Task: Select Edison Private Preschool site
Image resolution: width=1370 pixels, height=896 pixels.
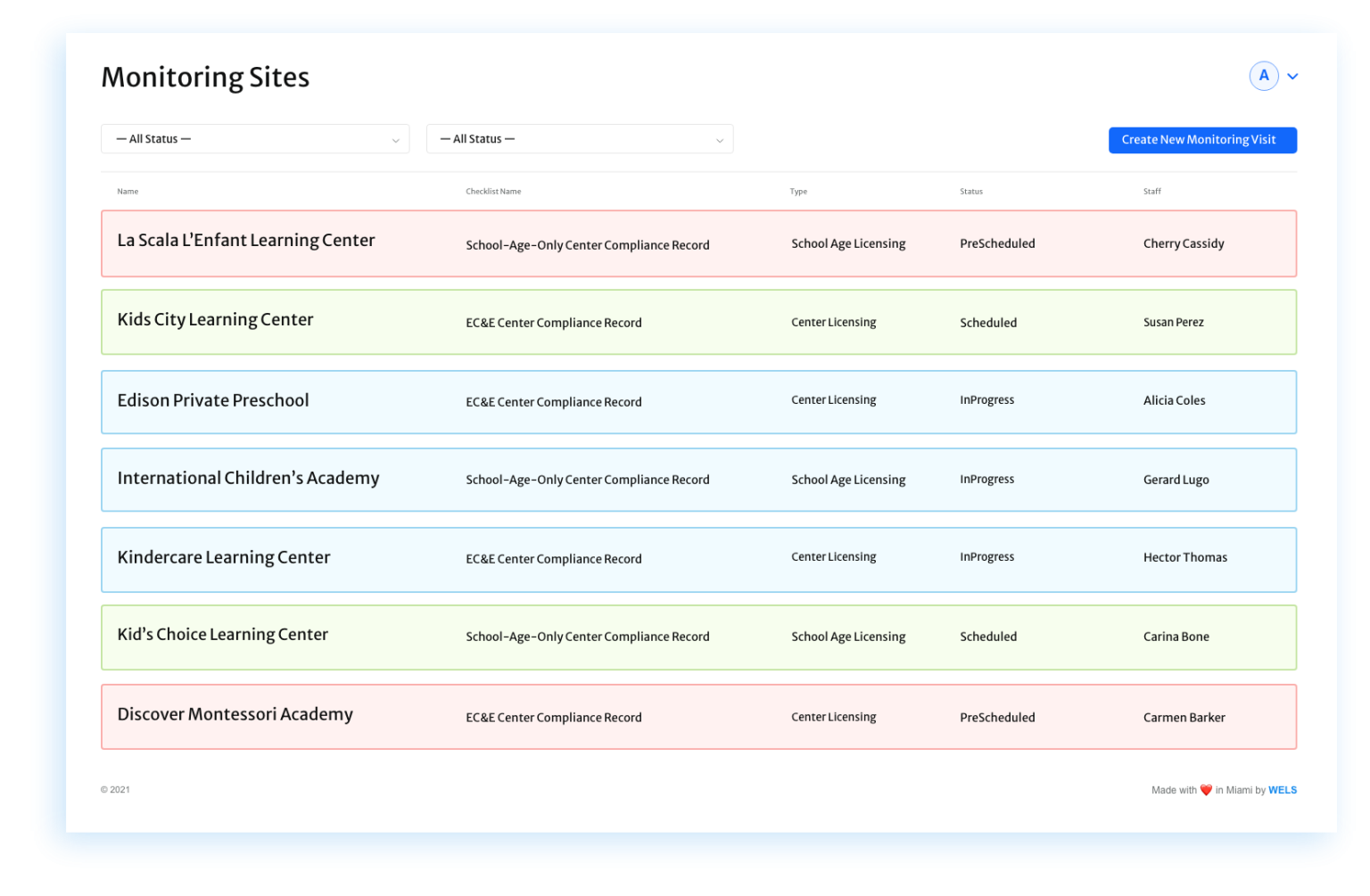Action: [x=213, y=401]
